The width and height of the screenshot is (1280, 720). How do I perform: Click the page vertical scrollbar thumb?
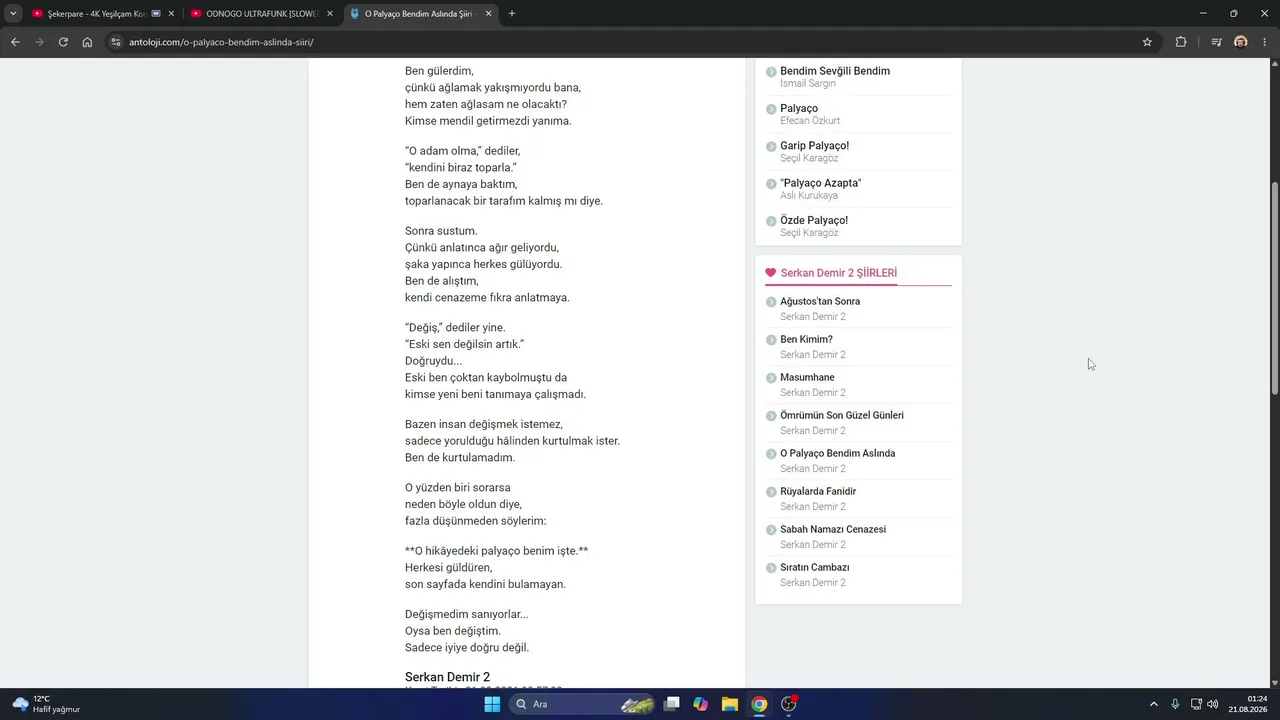pos(1274,287)
